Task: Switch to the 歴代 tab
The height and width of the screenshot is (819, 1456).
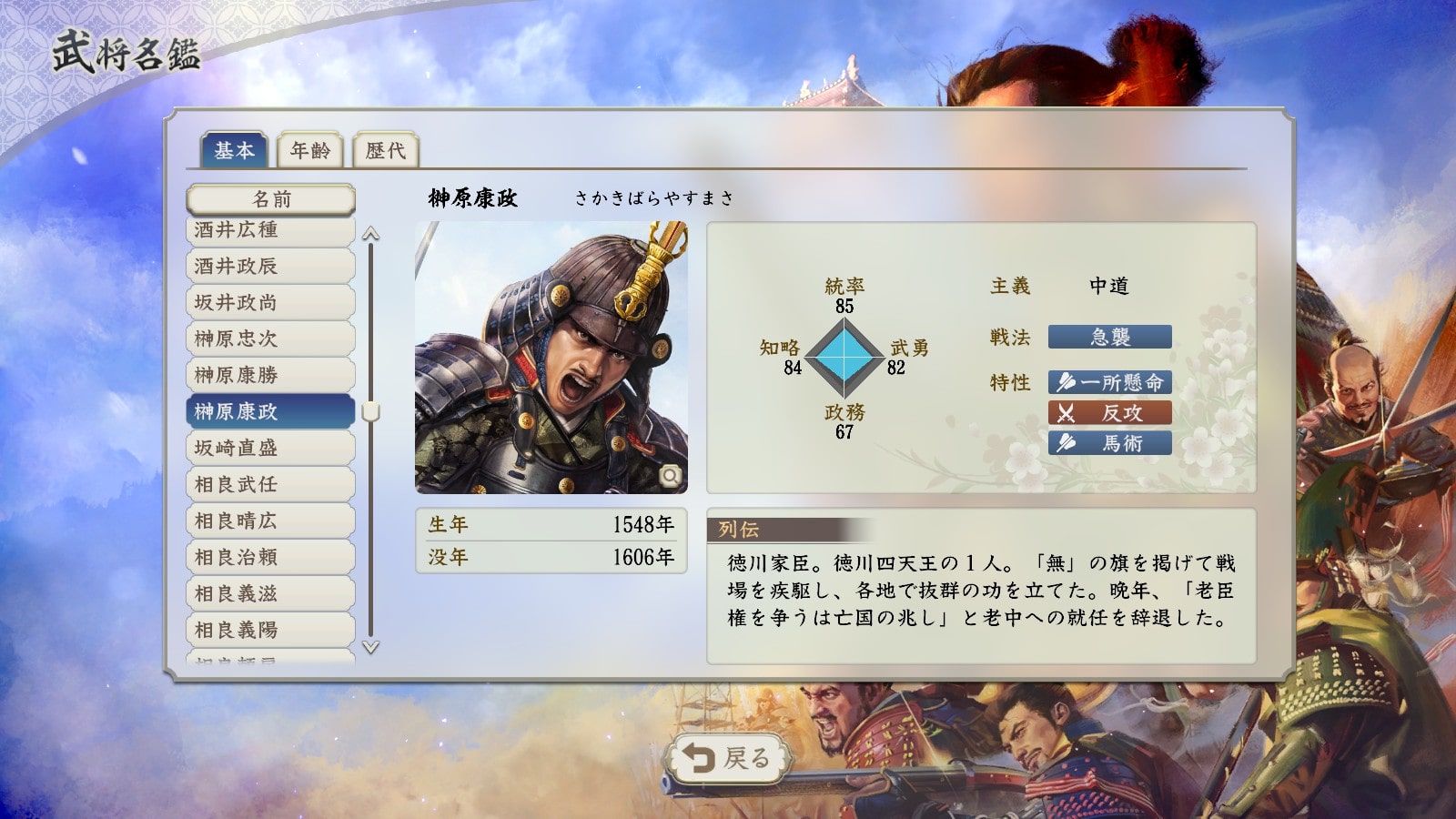Action: pos(386,150)
